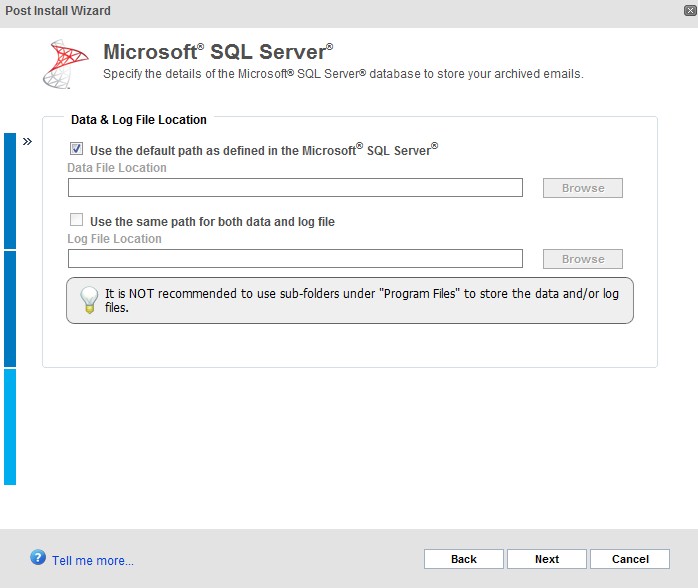
Task: Select the second dark blue progress step
Action: (x=10, y=309)
